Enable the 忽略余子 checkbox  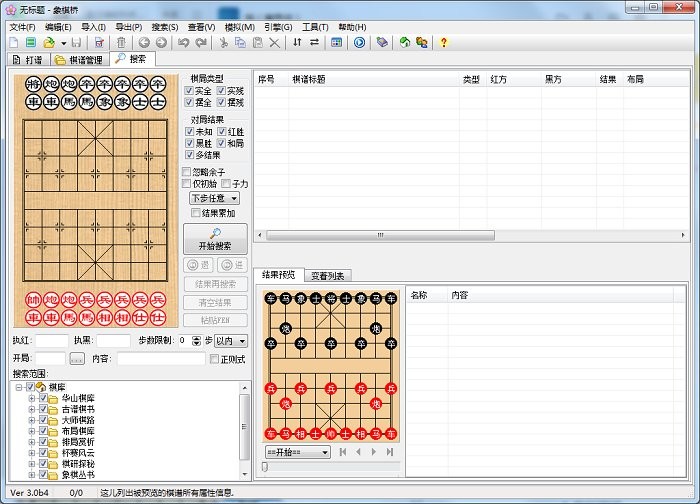187,172
